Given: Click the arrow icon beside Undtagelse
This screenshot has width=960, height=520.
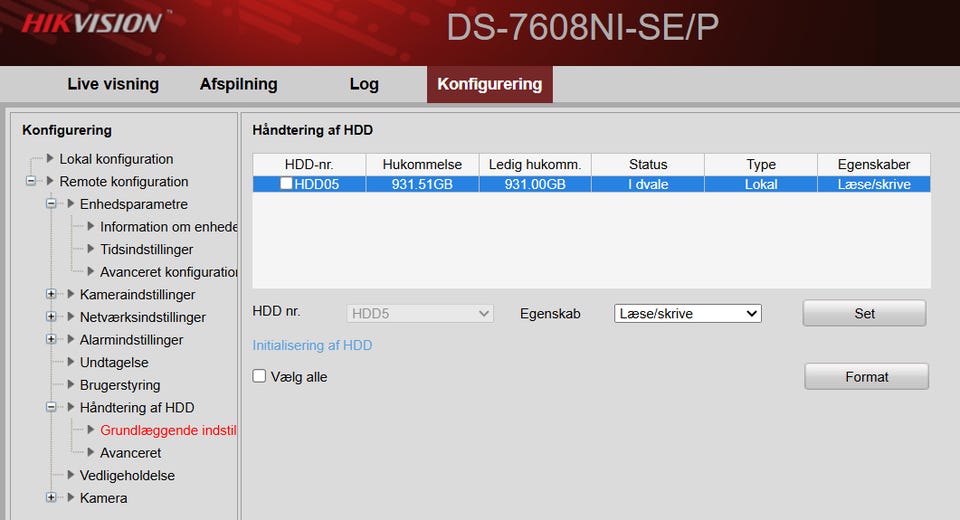Looking at the screenshot, I should coord(70,361).
